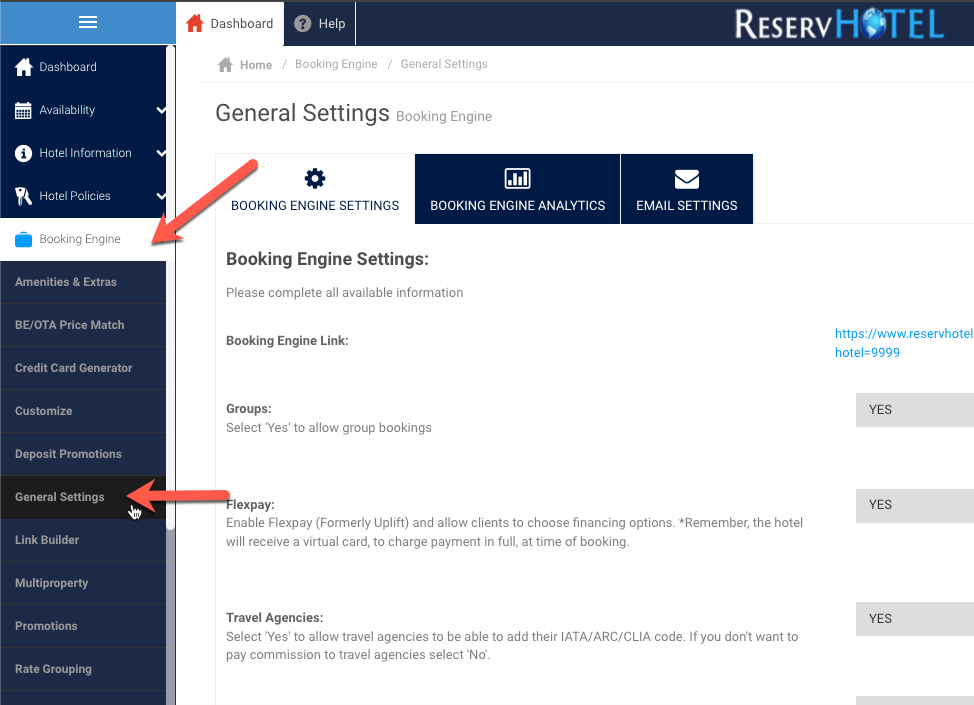Open BE/OTA Price Match item

pos(83,325)
